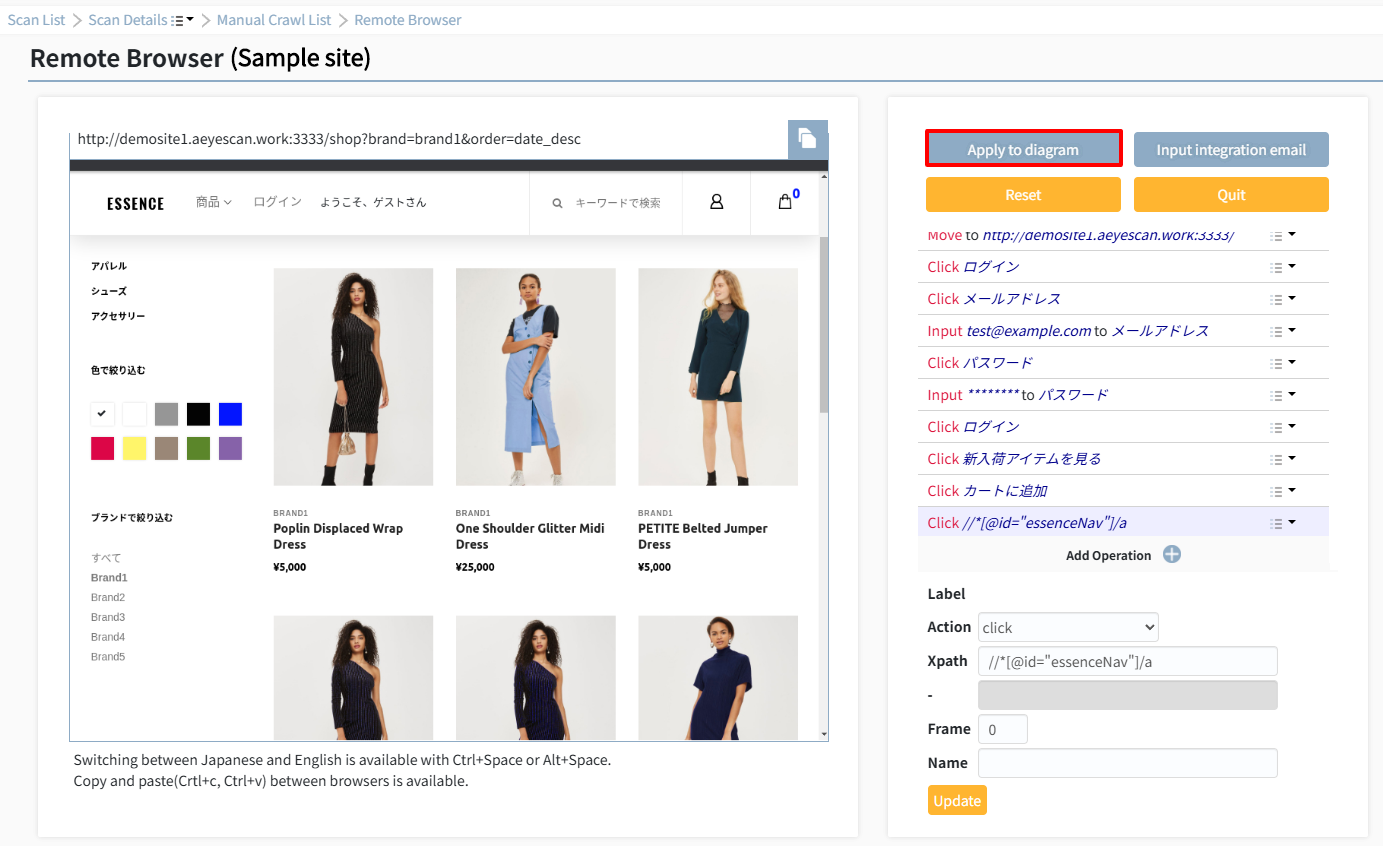This screenshot has width=1383, height=846.
Task: Select the red color swatch
Action: click(x=102, y=448)
